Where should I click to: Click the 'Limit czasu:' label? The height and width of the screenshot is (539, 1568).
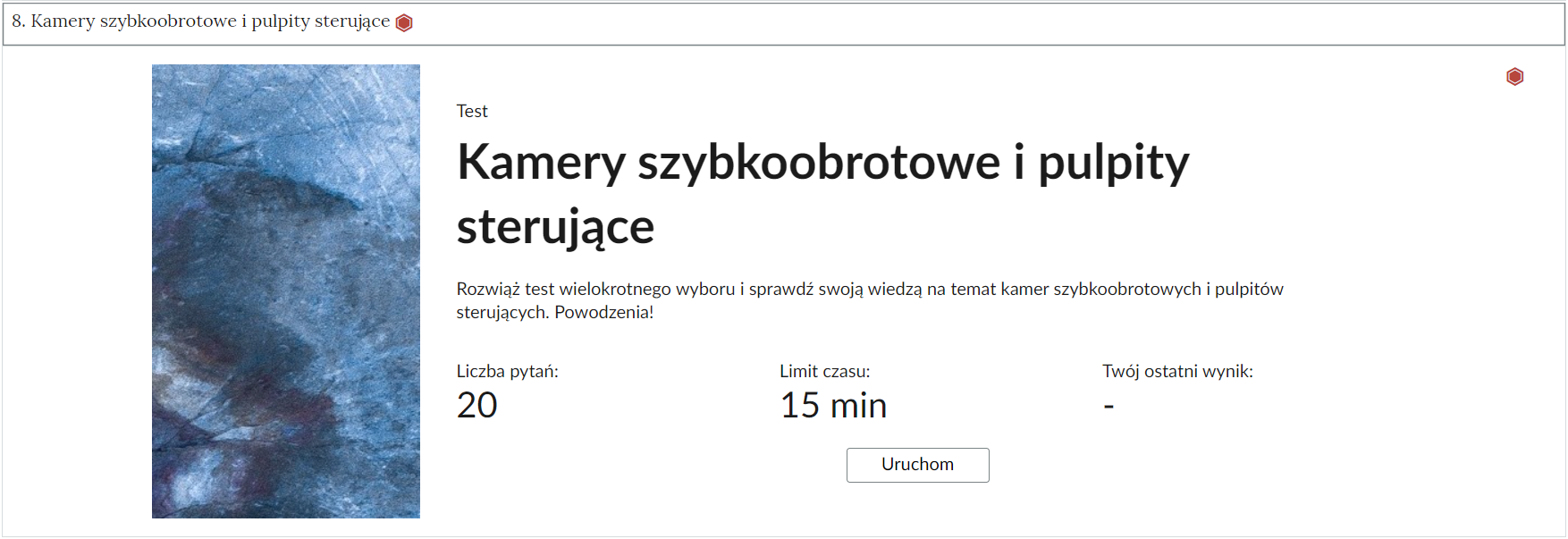824,371
